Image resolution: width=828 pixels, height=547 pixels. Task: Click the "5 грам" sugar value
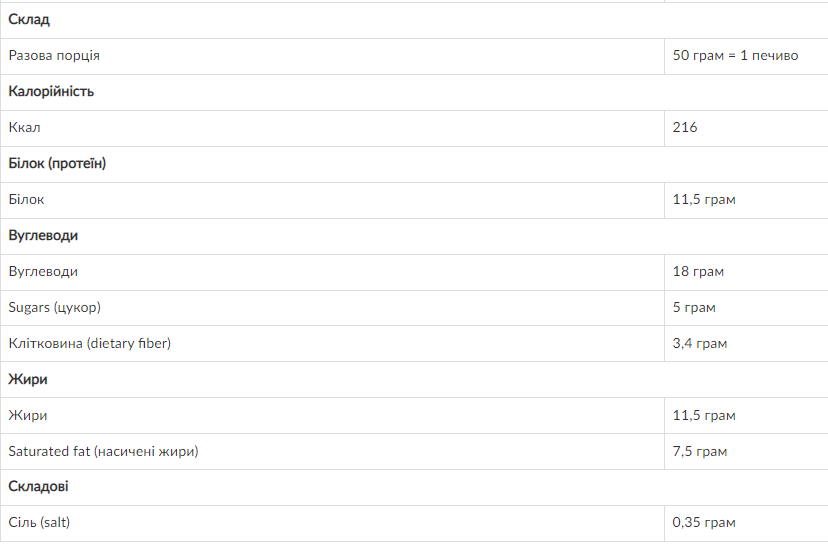click(694, 308)
